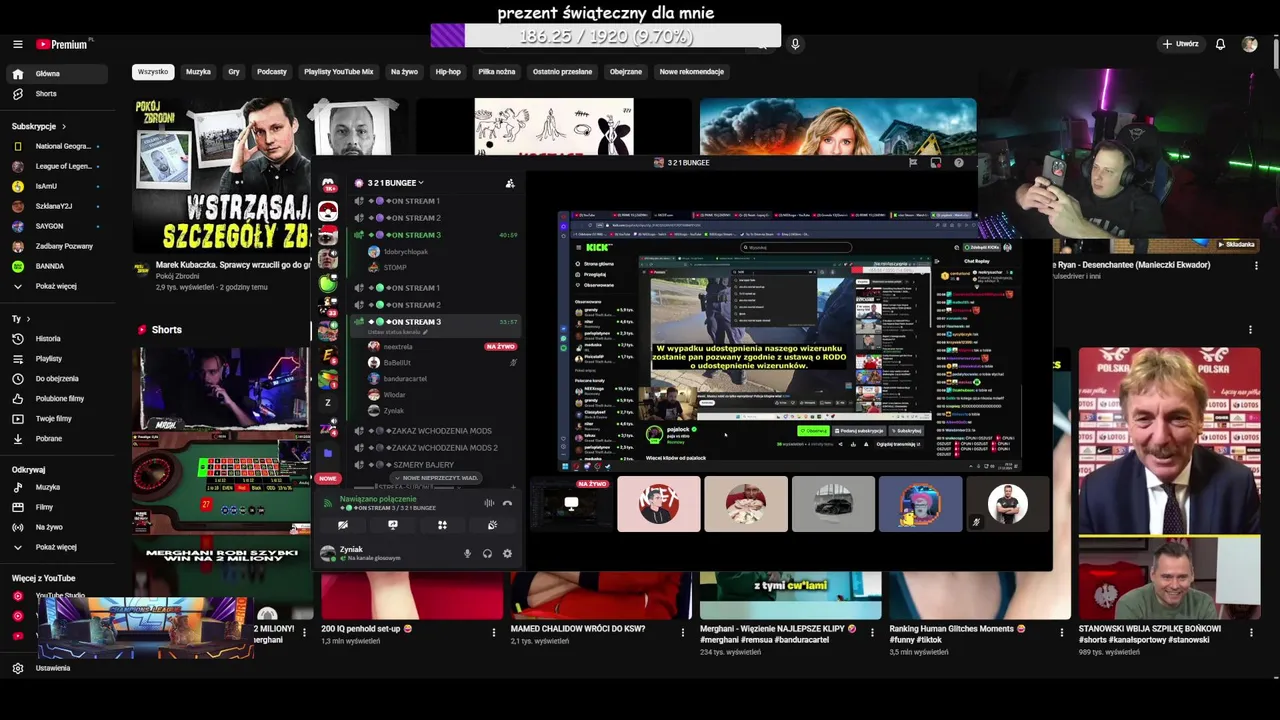Screen dimensions: 1280x720
Task: Select user banduracartel in voice channel
Action: [440, 379]
